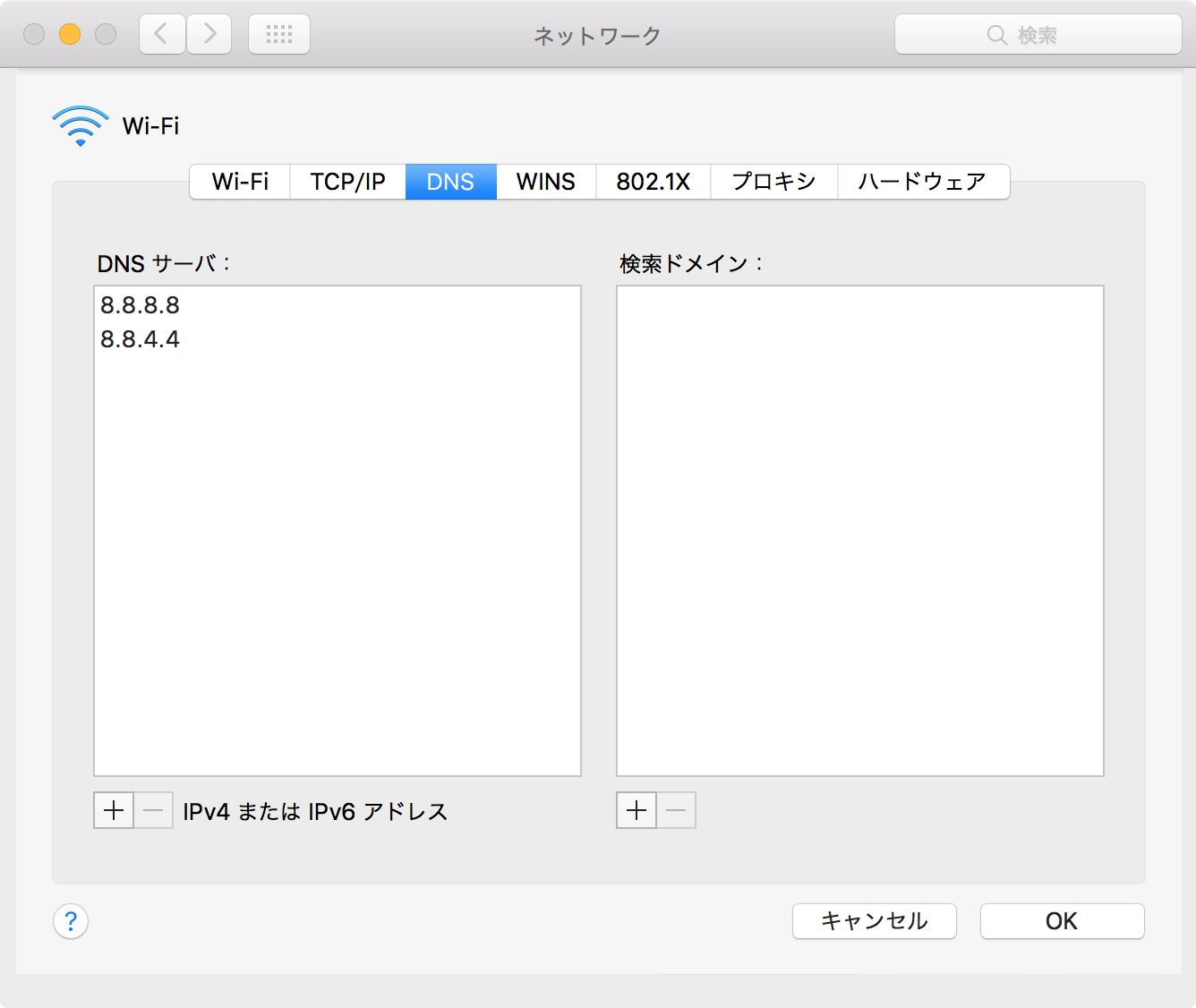Click the 検索 search field

[1038, 35]
